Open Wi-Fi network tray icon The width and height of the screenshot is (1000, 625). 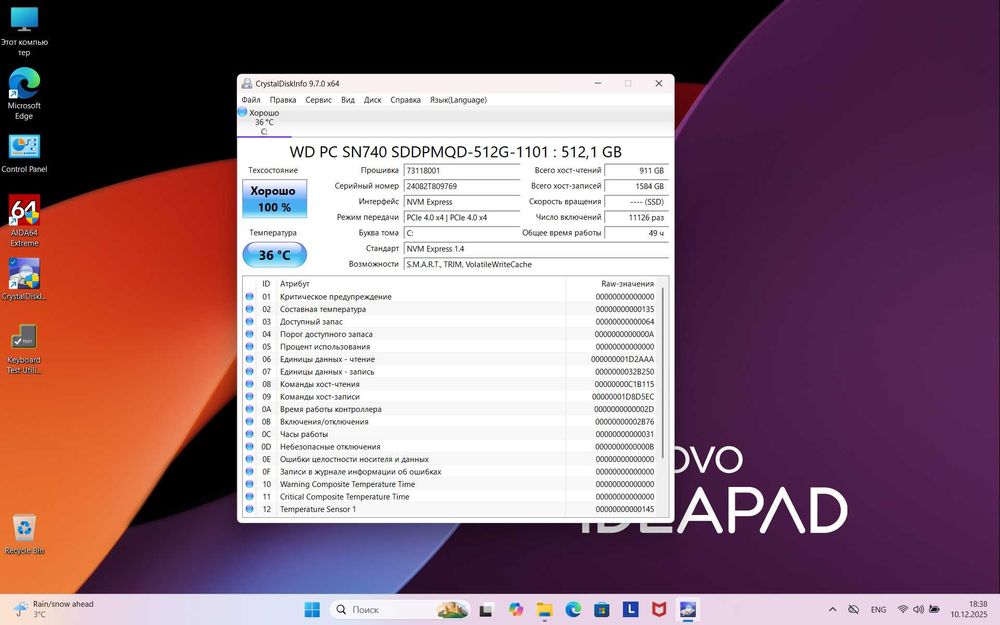902,610
